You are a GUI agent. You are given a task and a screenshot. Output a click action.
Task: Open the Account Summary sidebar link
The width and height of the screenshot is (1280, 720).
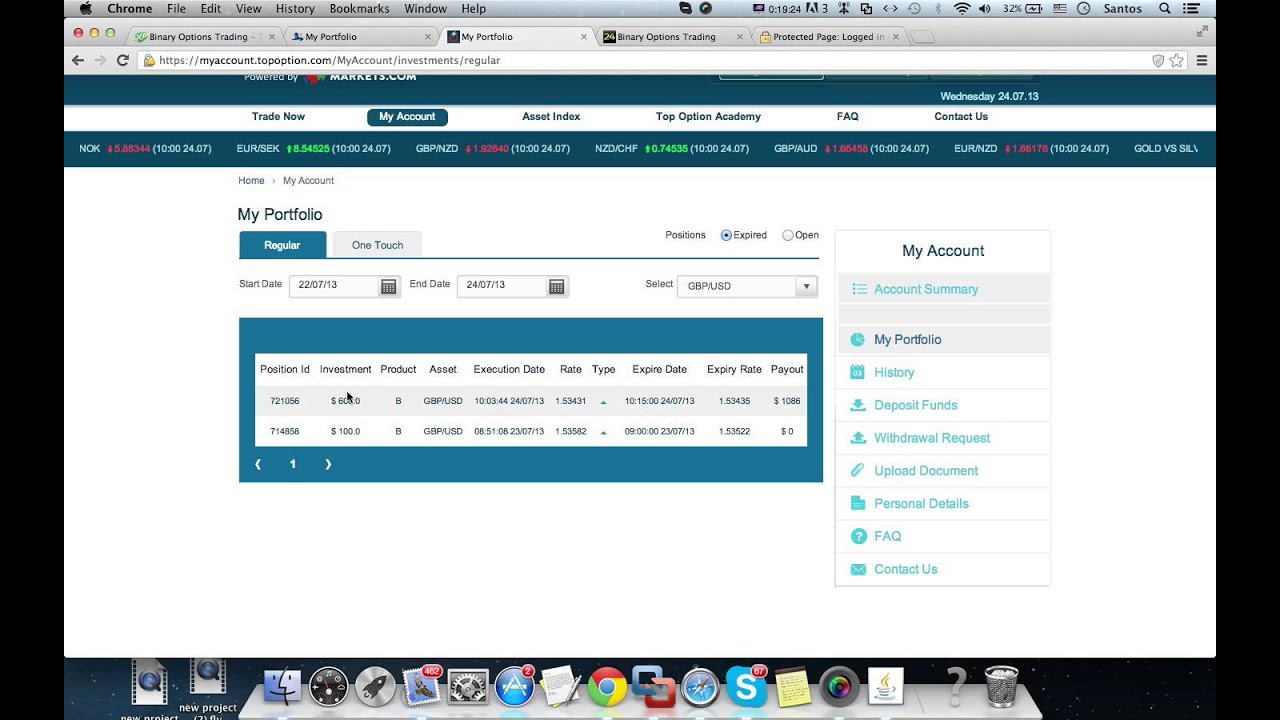pyautogui.click(x=926, y=289)
